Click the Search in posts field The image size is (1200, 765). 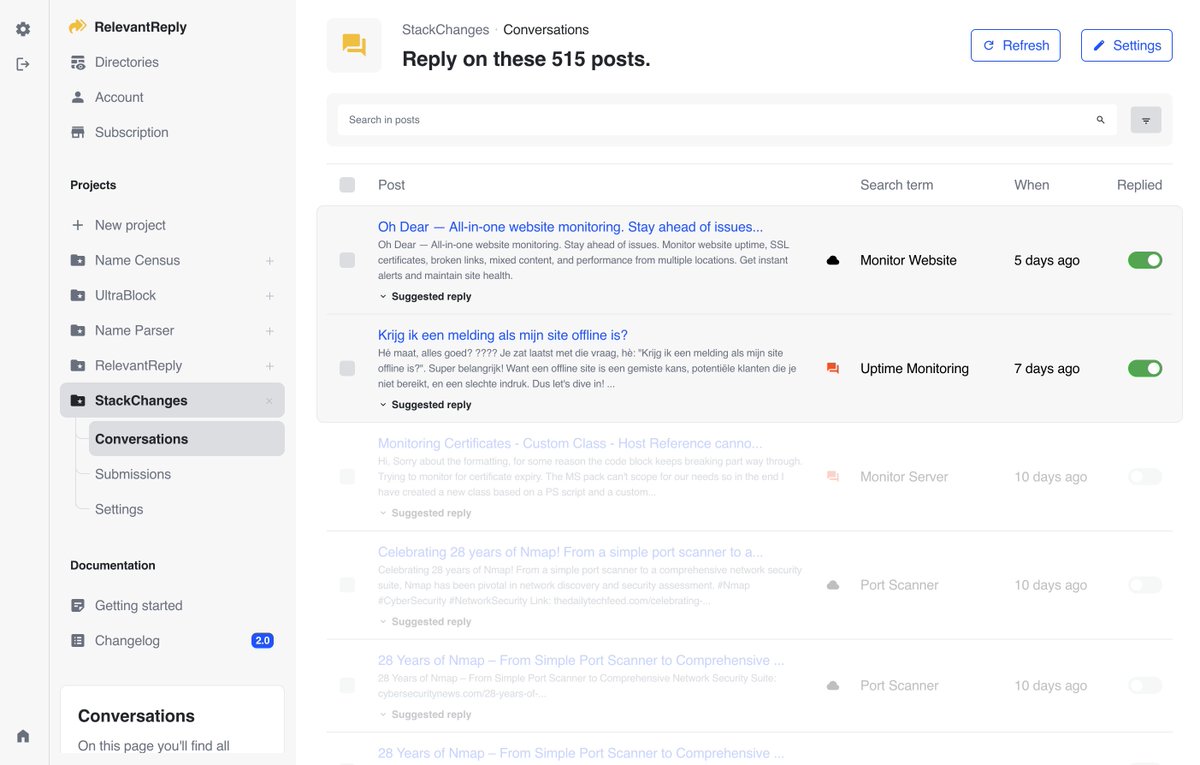pos(727,120)
